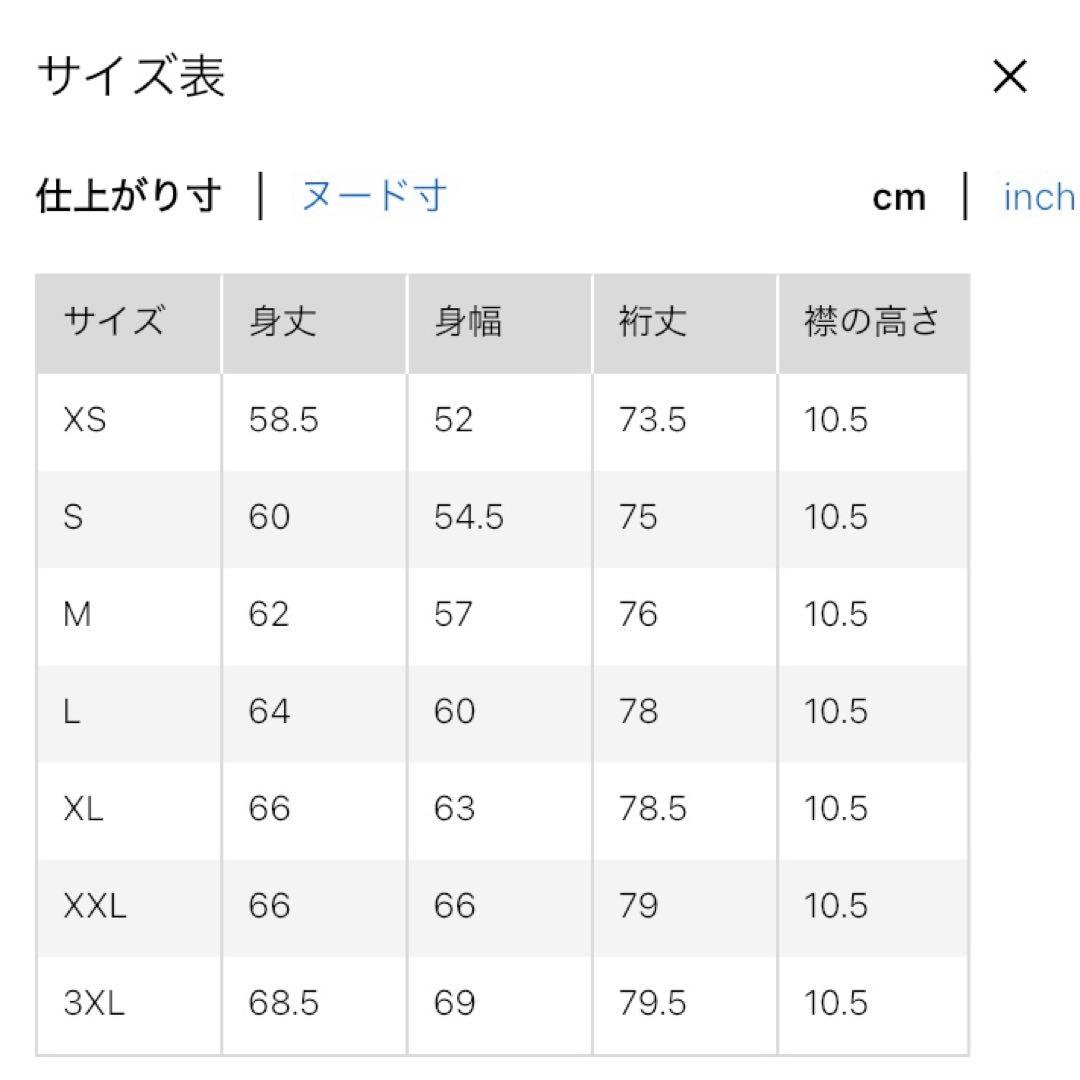This screenshot has height=1080, width=1080.
Task: Click the 襟の高さ column header
Action: click(872, 323)
